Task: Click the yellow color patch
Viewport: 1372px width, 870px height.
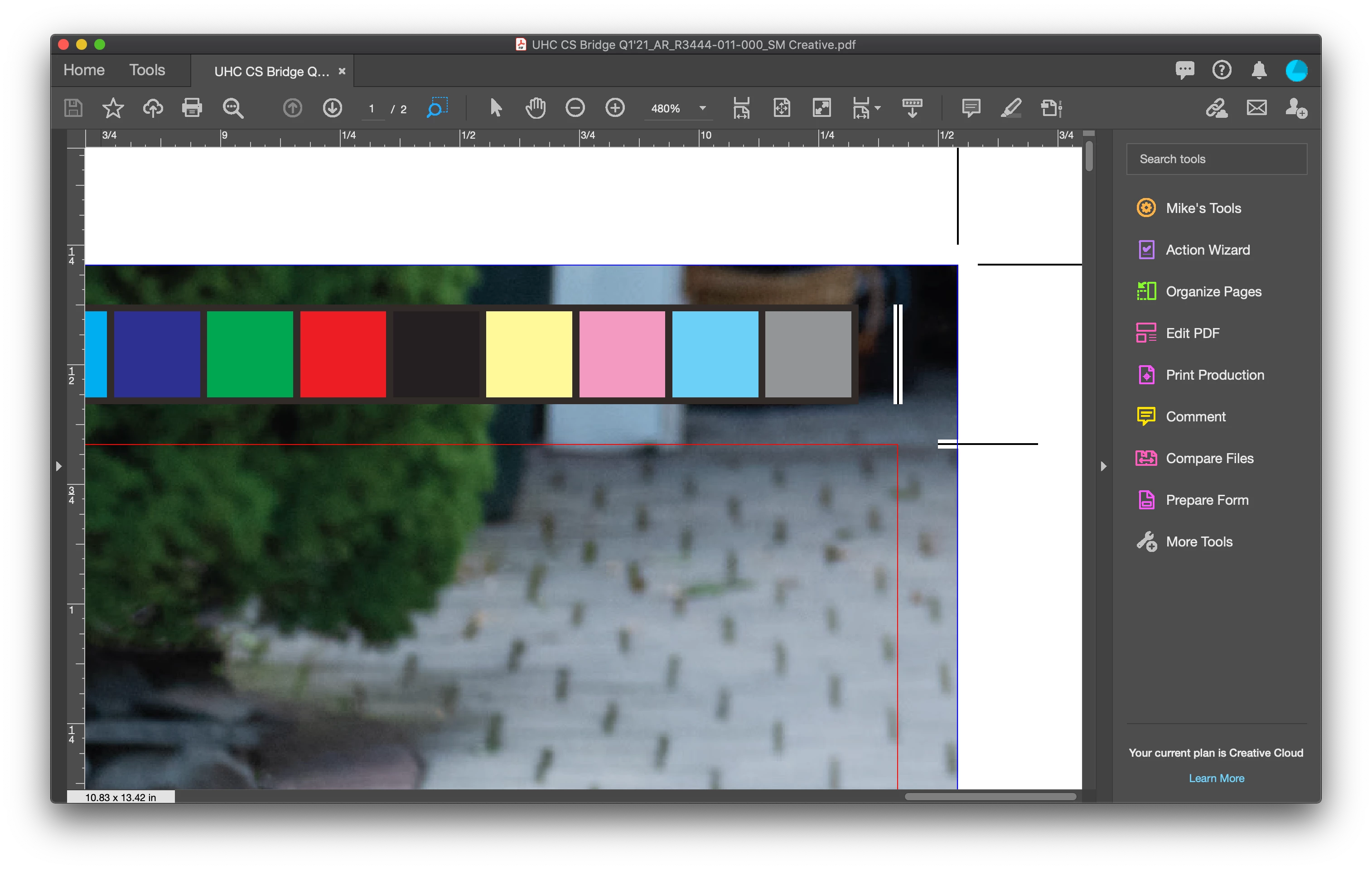Action: pos(528,354)
